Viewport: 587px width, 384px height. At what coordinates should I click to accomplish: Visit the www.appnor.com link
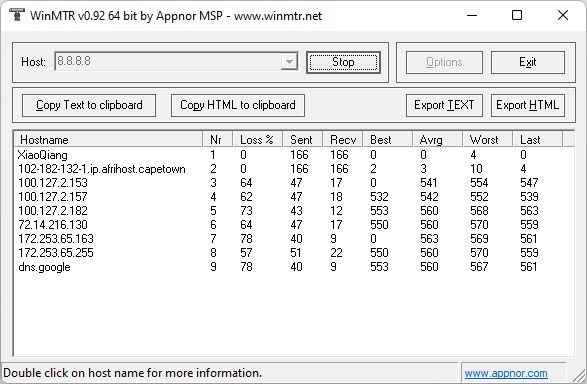point(506,373)
